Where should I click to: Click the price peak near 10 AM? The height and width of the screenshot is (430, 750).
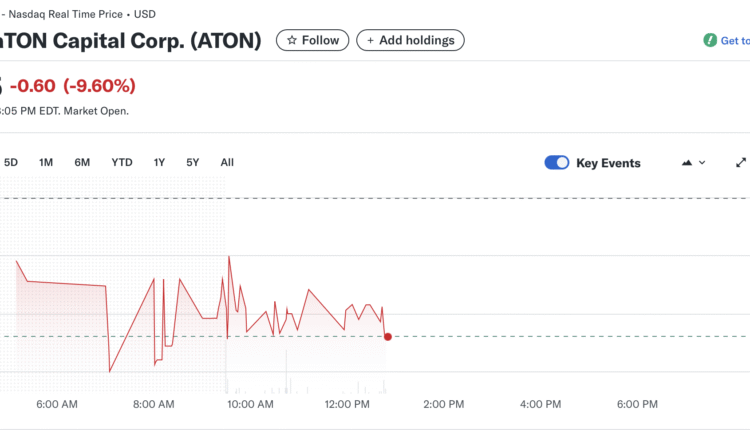tap(230, 257)
